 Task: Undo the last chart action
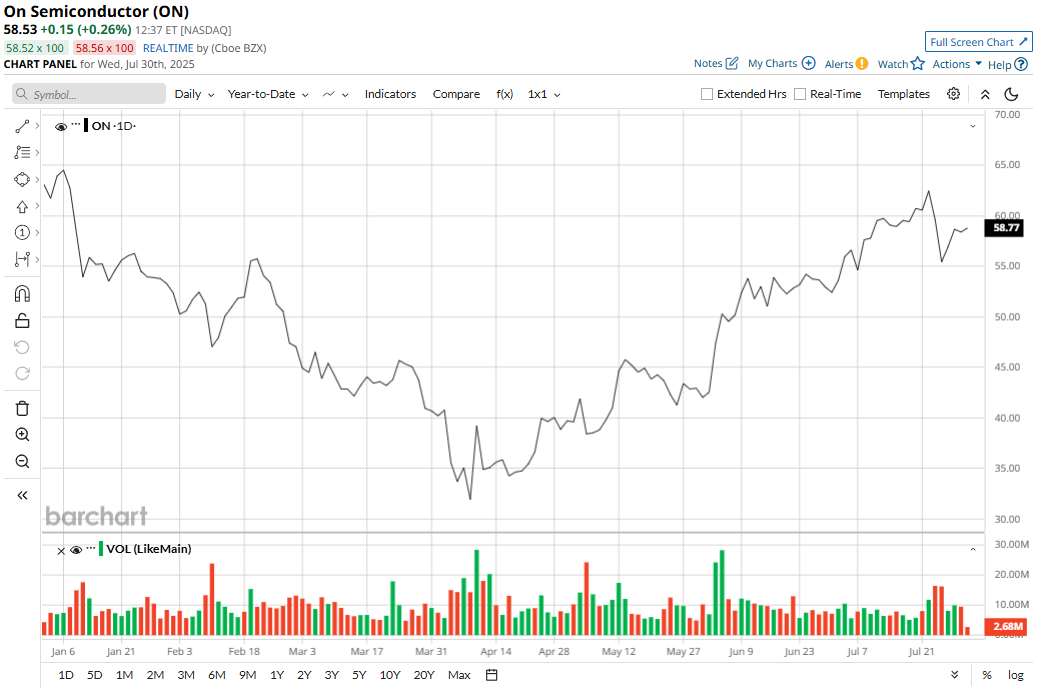22,347
